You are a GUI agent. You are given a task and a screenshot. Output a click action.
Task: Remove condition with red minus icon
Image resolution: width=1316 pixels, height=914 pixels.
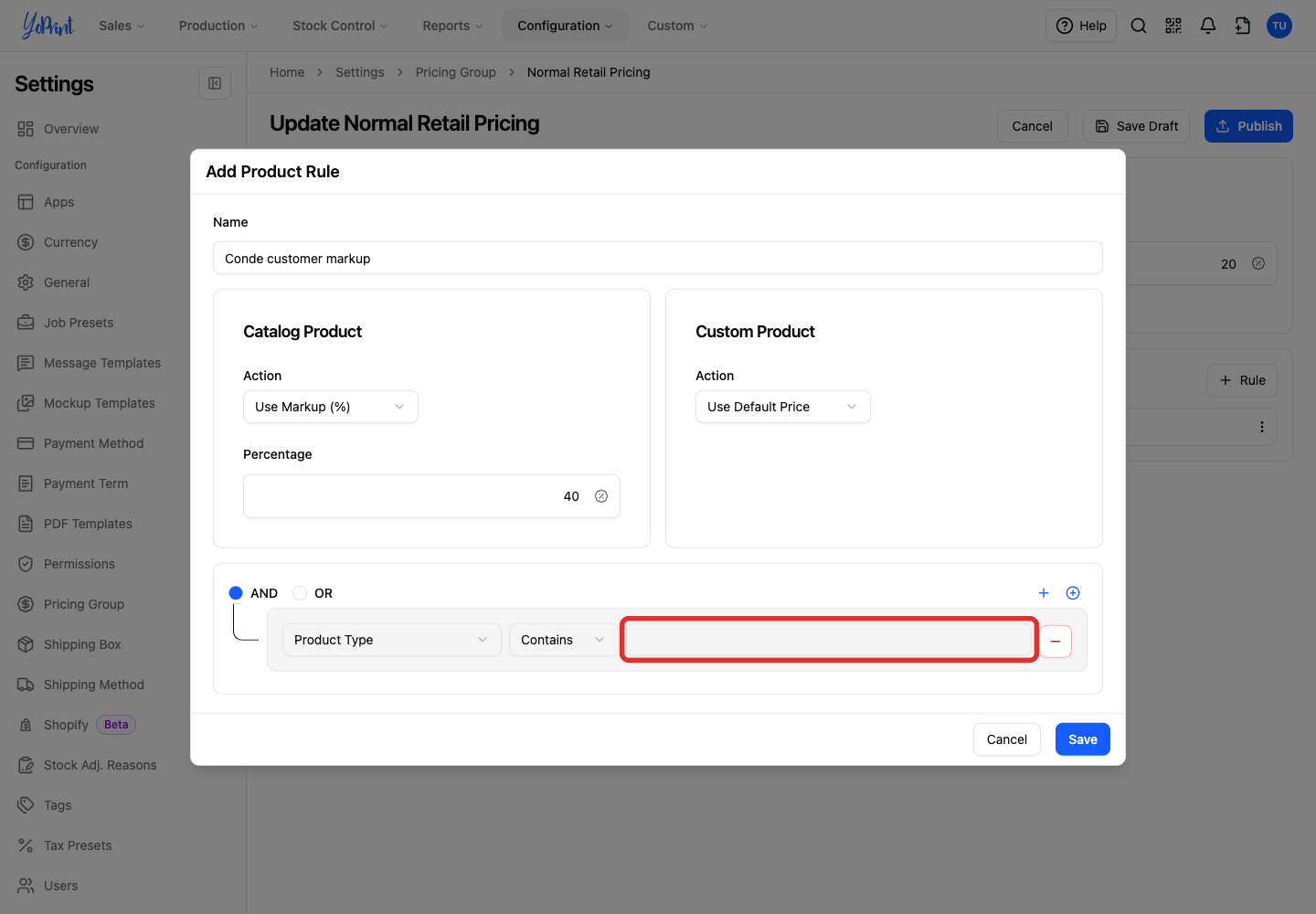[1056, 642]
